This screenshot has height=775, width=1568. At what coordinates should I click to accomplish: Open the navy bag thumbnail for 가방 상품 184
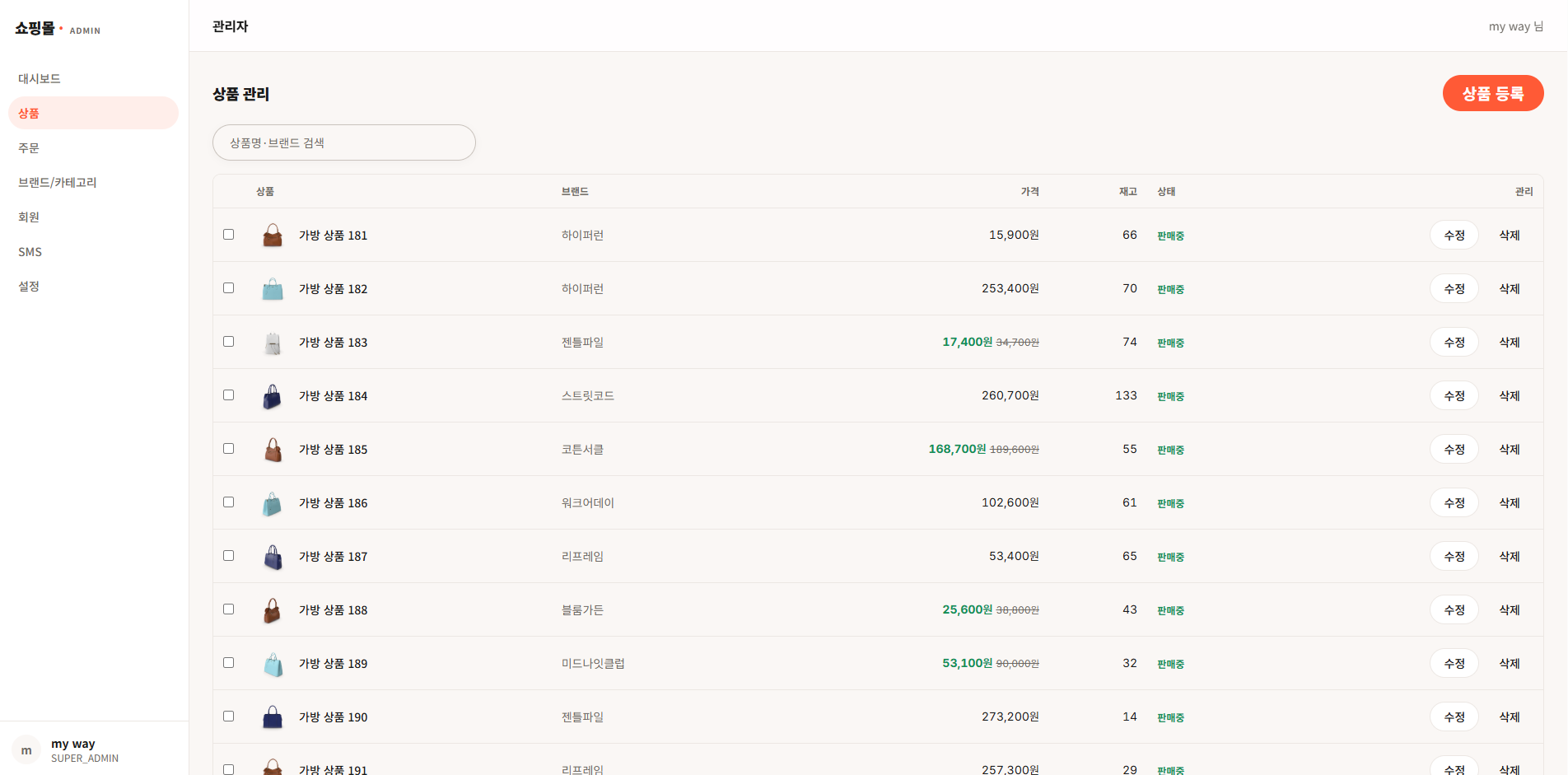(x=273, y=396)
